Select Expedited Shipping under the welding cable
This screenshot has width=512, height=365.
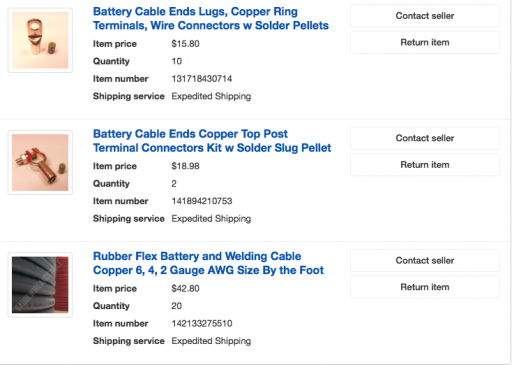click(211, 341)
